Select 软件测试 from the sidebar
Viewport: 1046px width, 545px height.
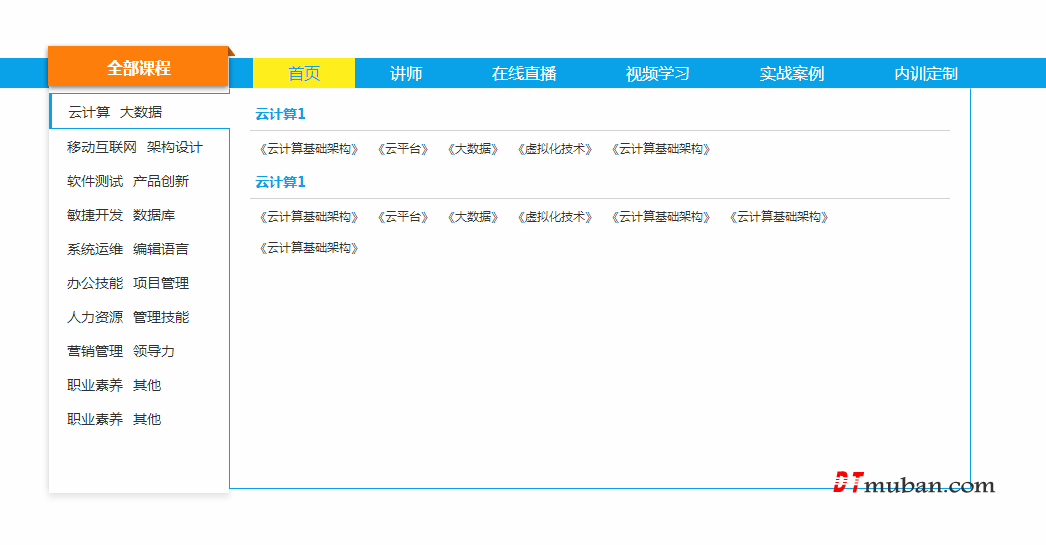pos(95,181)
